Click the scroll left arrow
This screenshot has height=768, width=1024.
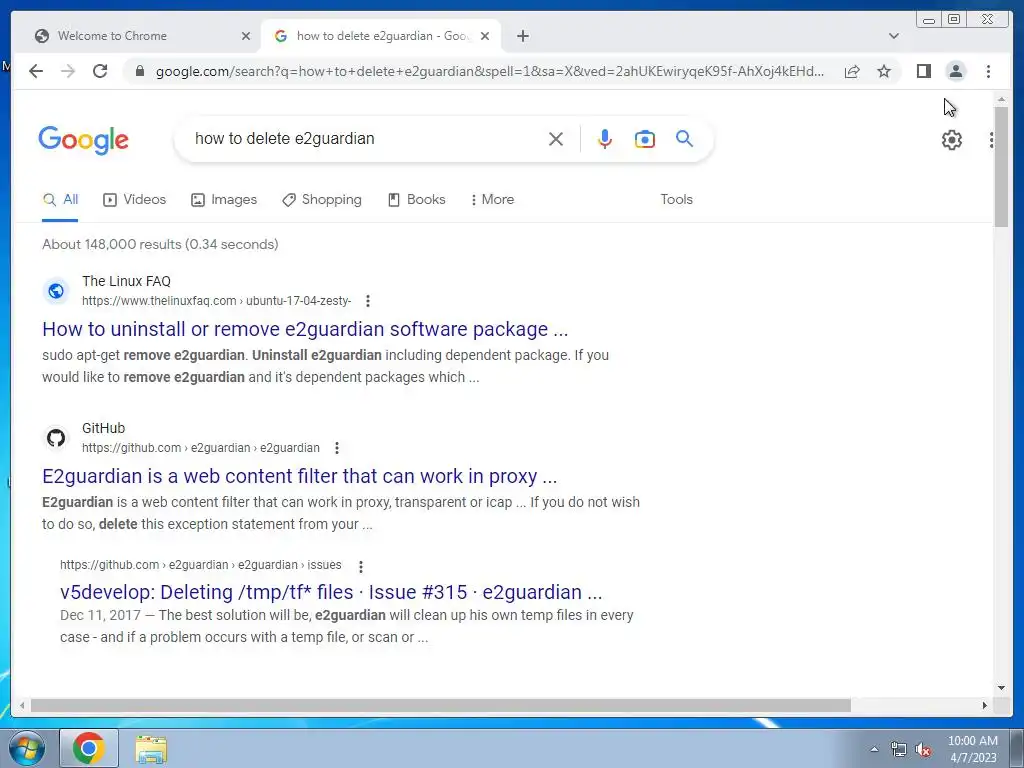coord(22,705)
